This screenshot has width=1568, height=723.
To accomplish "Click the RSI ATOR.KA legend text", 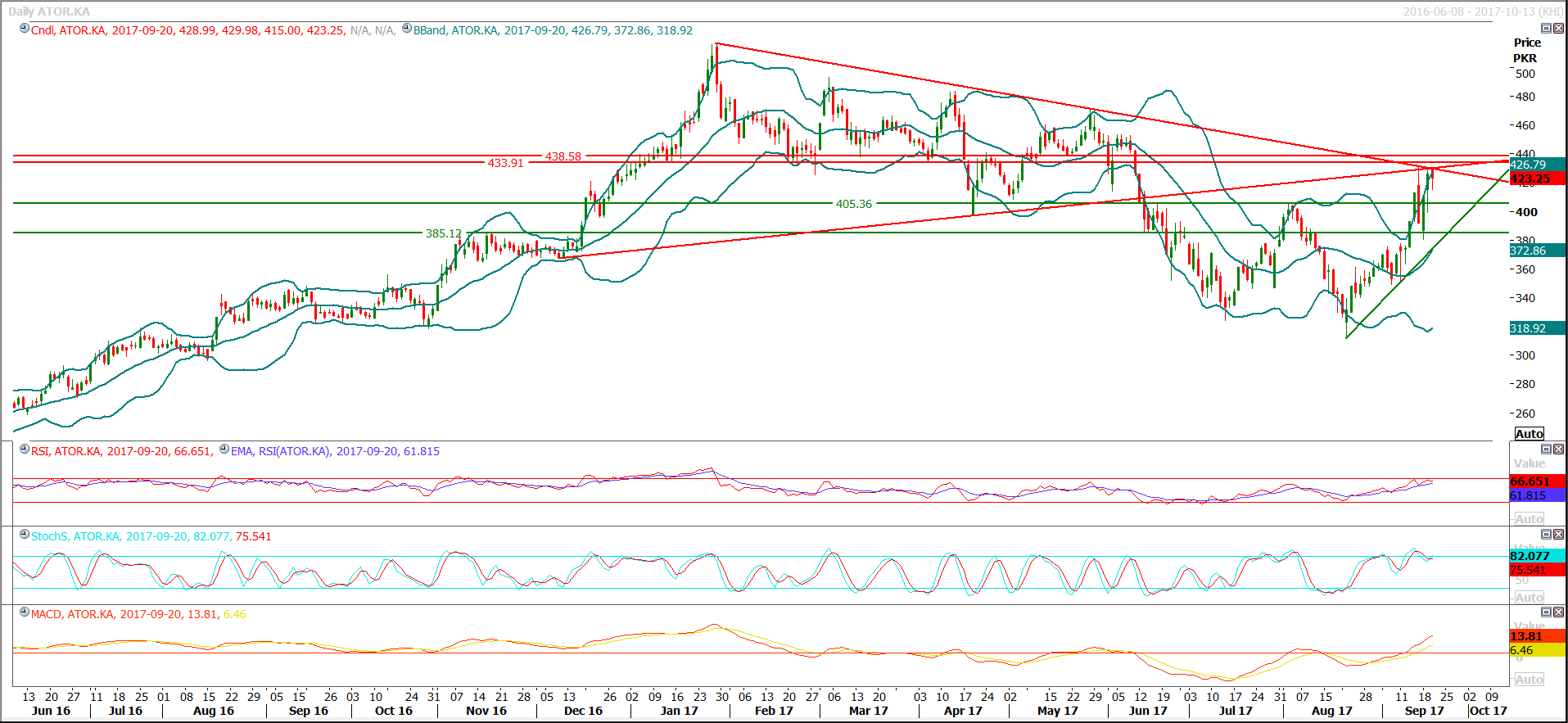I will 122,451.
